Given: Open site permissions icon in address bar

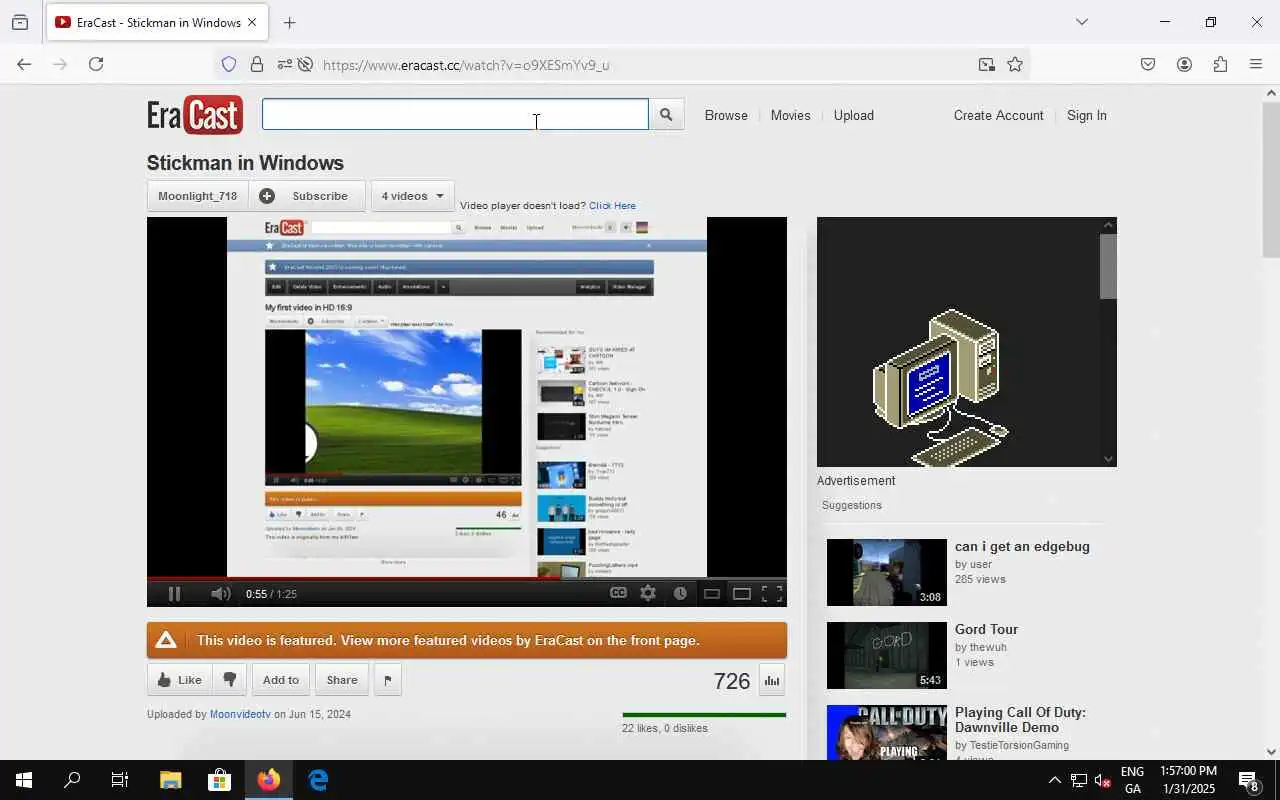Looking at the screenshot, I should pyautogui.click(x=285, y=65).
